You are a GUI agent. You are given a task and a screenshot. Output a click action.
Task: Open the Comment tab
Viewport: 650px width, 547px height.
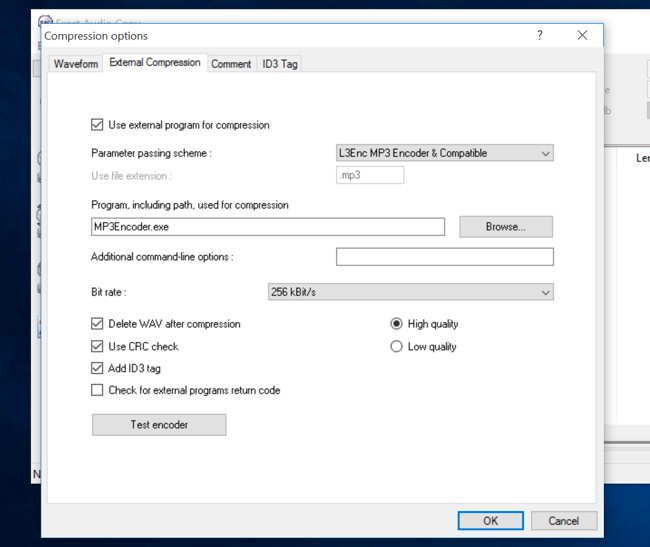[231, 64]
